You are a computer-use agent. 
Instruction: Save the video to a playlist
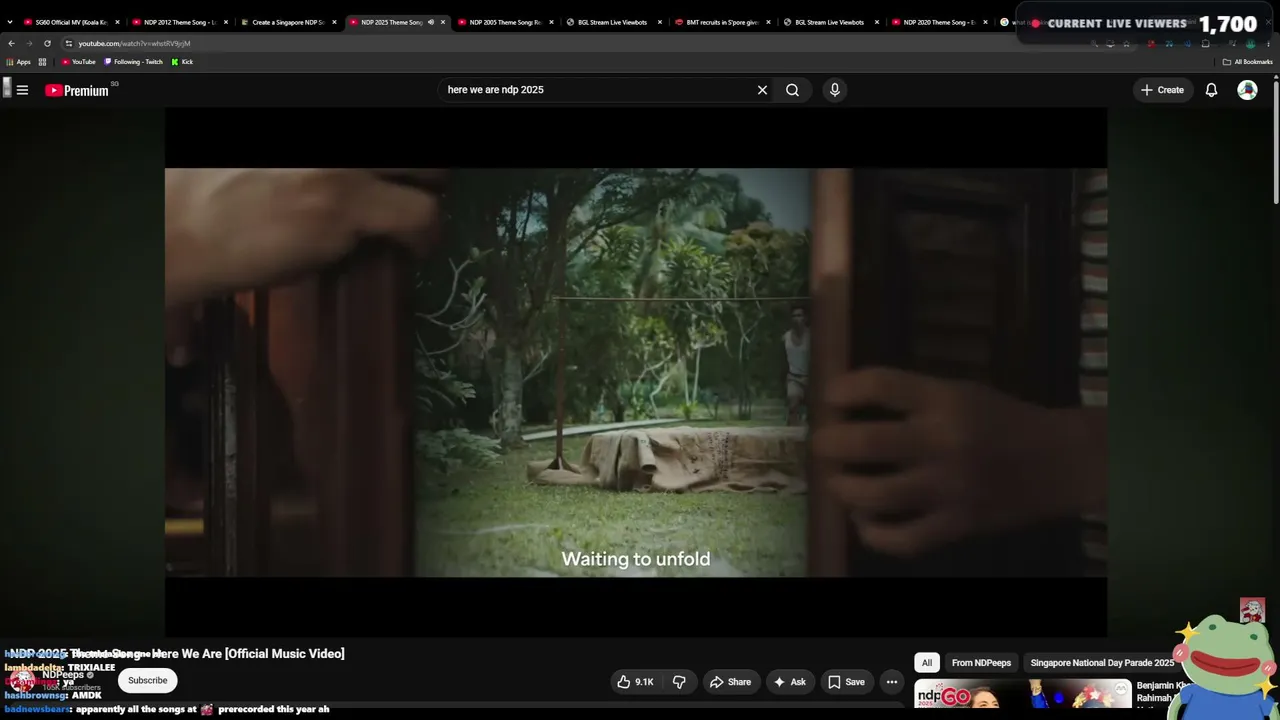click(846, 682)
